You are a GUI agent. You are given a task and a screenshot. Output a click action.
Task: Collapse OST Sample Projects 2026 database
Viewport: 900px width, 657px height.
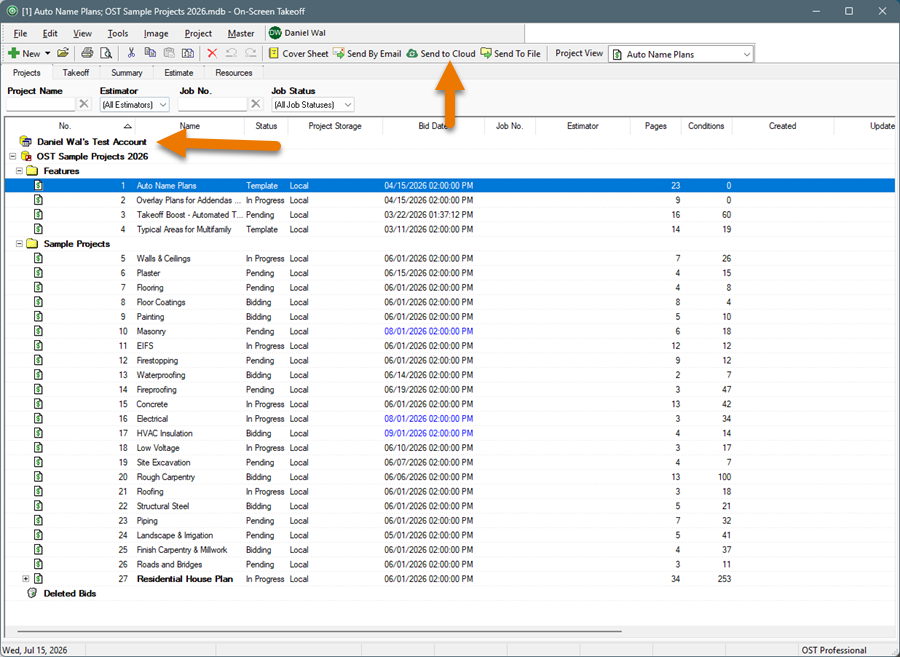(13, 157)
